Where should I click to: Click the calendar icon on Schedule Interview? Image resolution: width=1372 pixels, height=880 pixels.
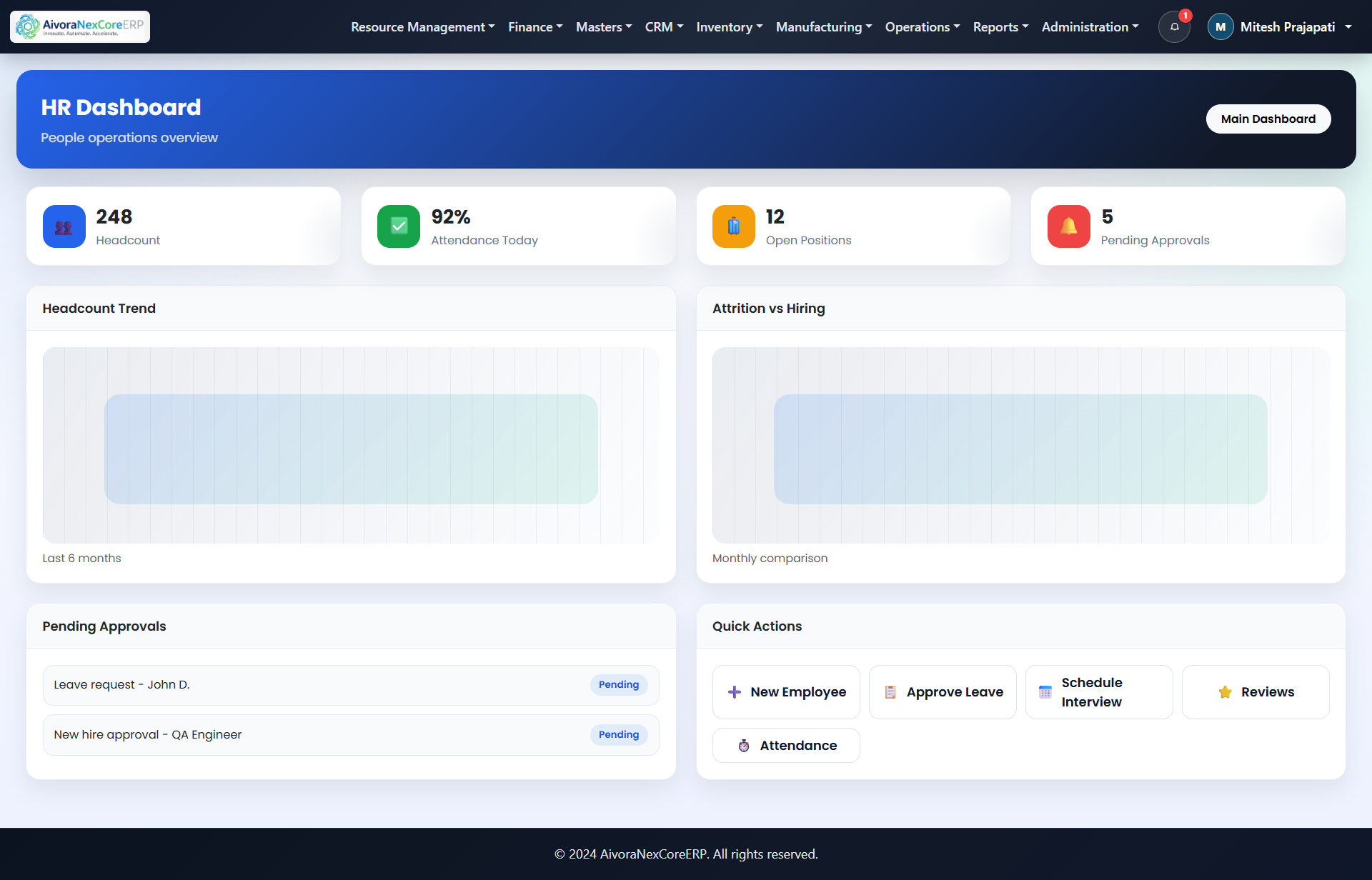(x=1045, y=691)
